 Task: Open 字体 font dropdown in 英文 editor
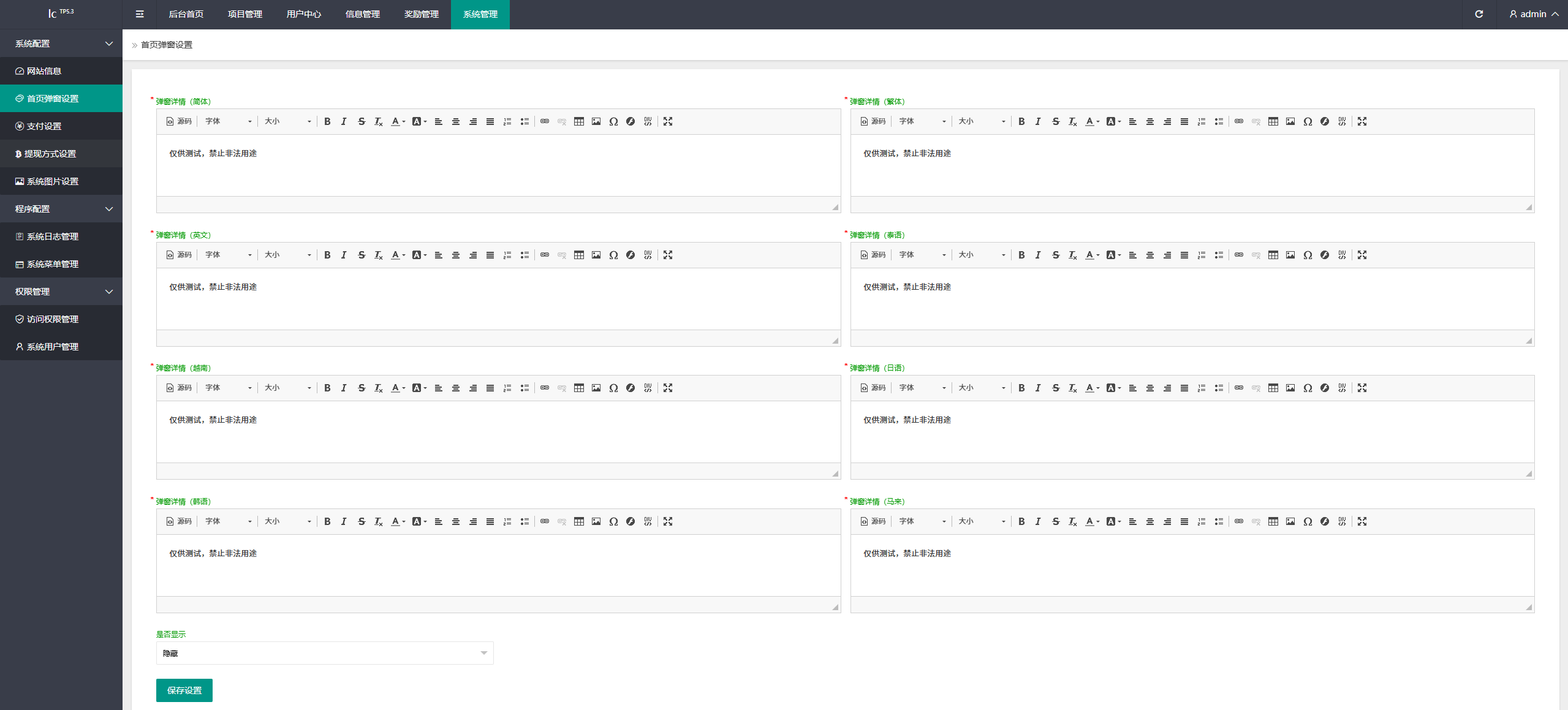228,255
